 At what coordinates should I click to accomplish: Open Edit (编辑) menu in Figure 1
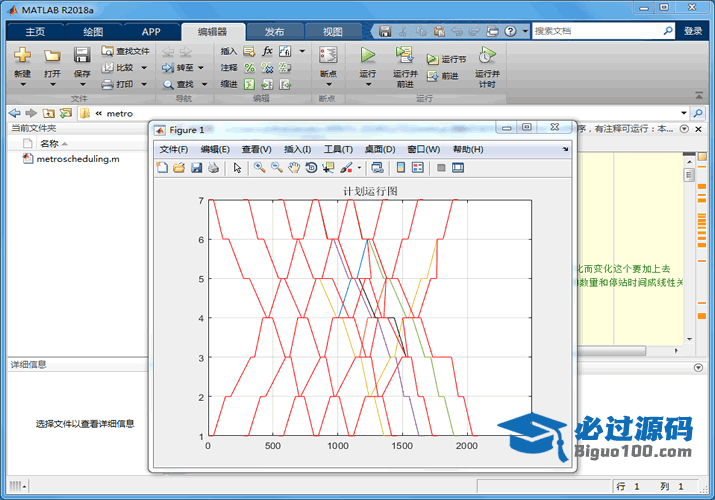(215, 149)
